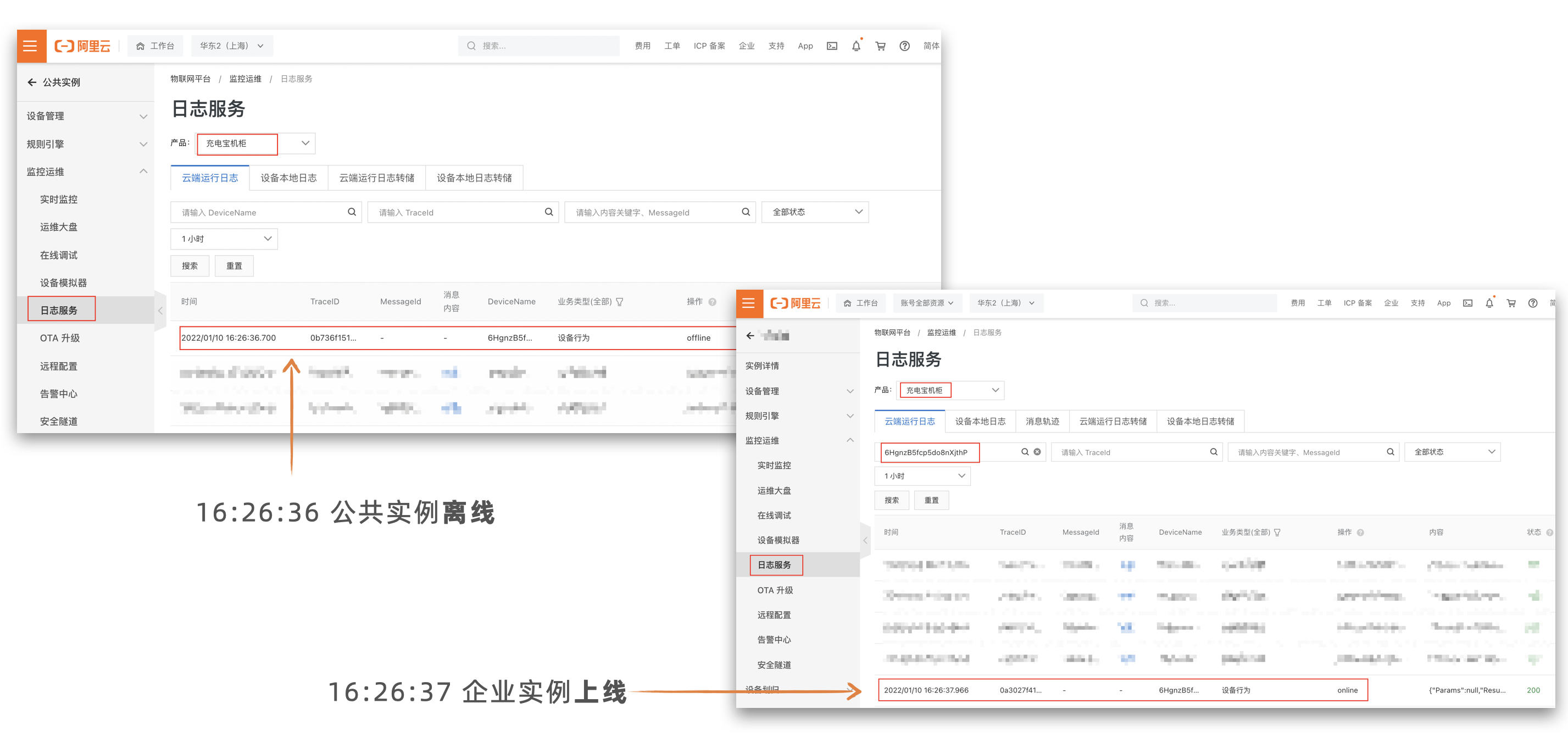Image resolution: width=1568 pixels, height=753 pixels.
Task: Open 充电宝机柜 product dropdown in enterprise window
Action: [951, 390]
